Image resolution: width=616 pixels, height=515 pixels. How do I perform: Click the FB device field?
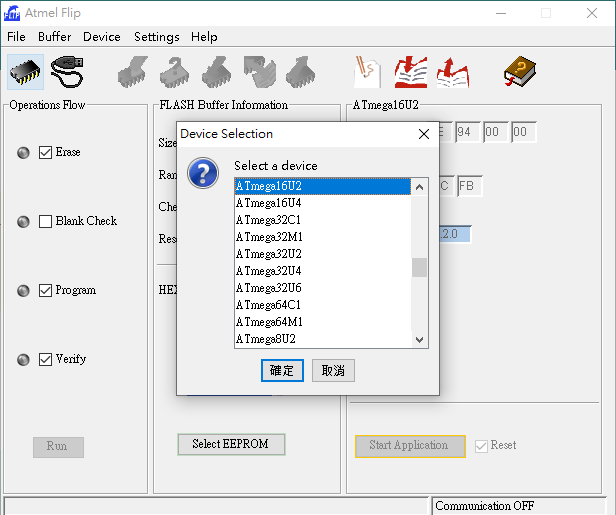click(x=470, y=186)
